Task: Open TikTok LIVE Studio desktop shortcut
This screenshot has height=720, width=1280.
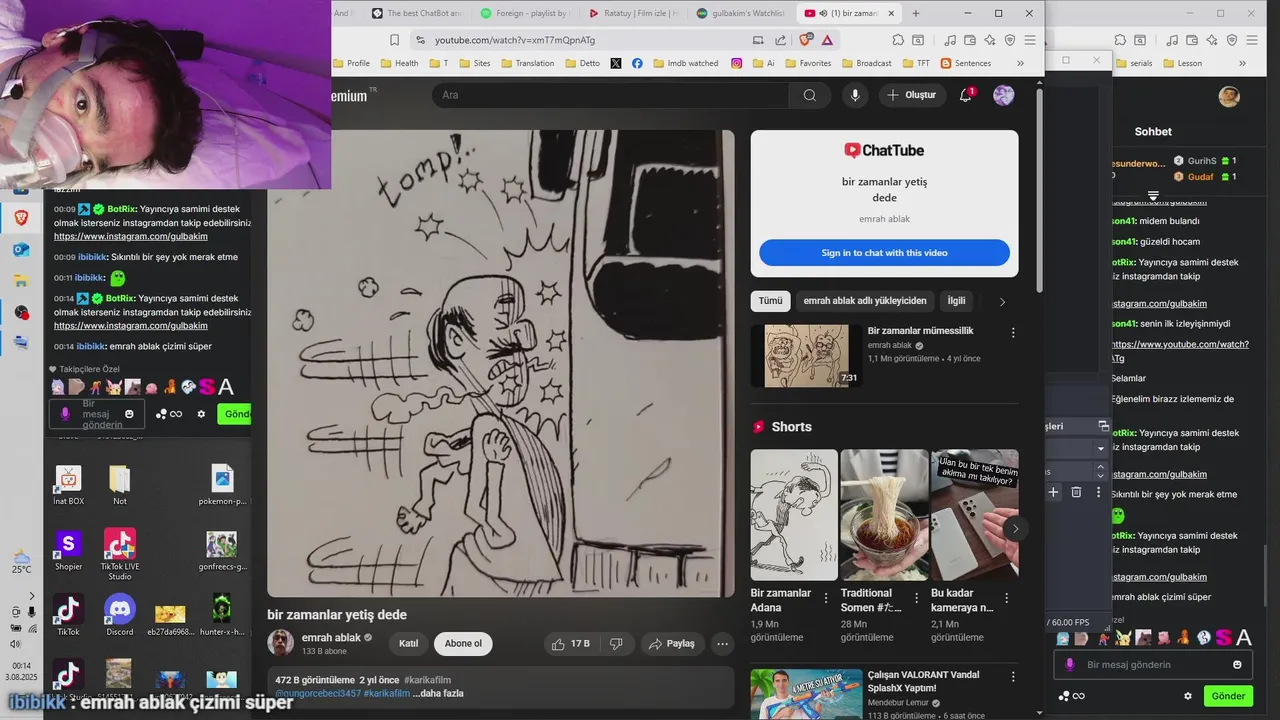Action: pyautogui.click(x=120, y=554)
